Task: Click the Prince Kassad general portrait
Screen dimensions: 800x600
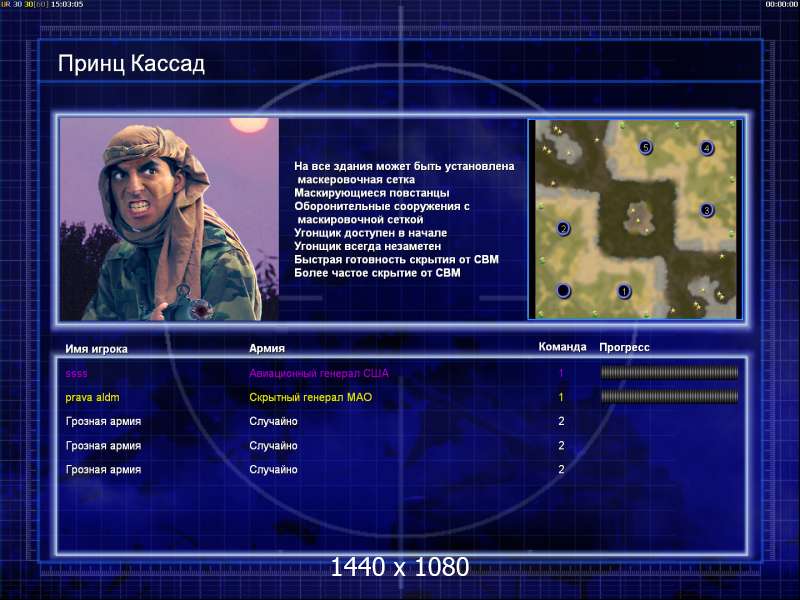Action: [x=169, y=219]
